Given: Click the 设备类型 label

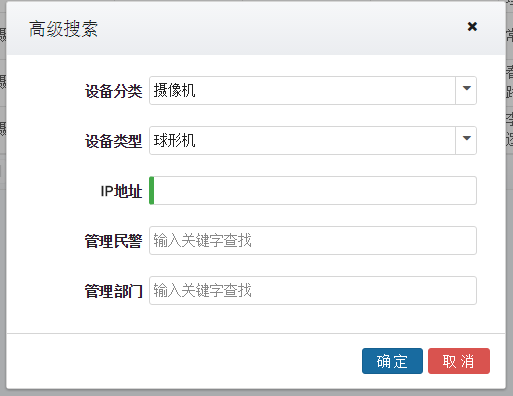Looking at the screenshot, I should coord(113,141).
